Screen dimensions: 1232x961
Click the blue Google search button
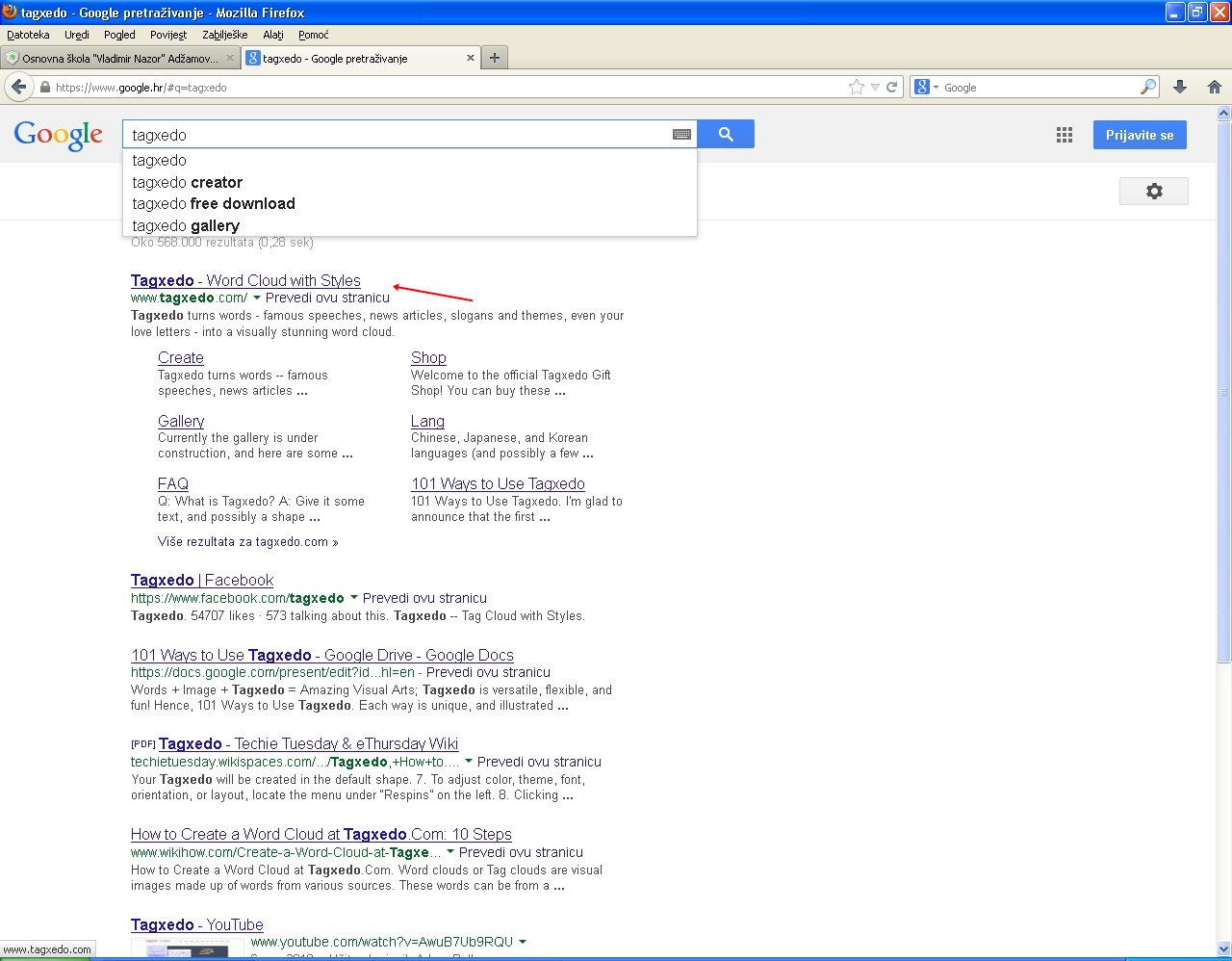pyautogui.click(x=726, y=134)
